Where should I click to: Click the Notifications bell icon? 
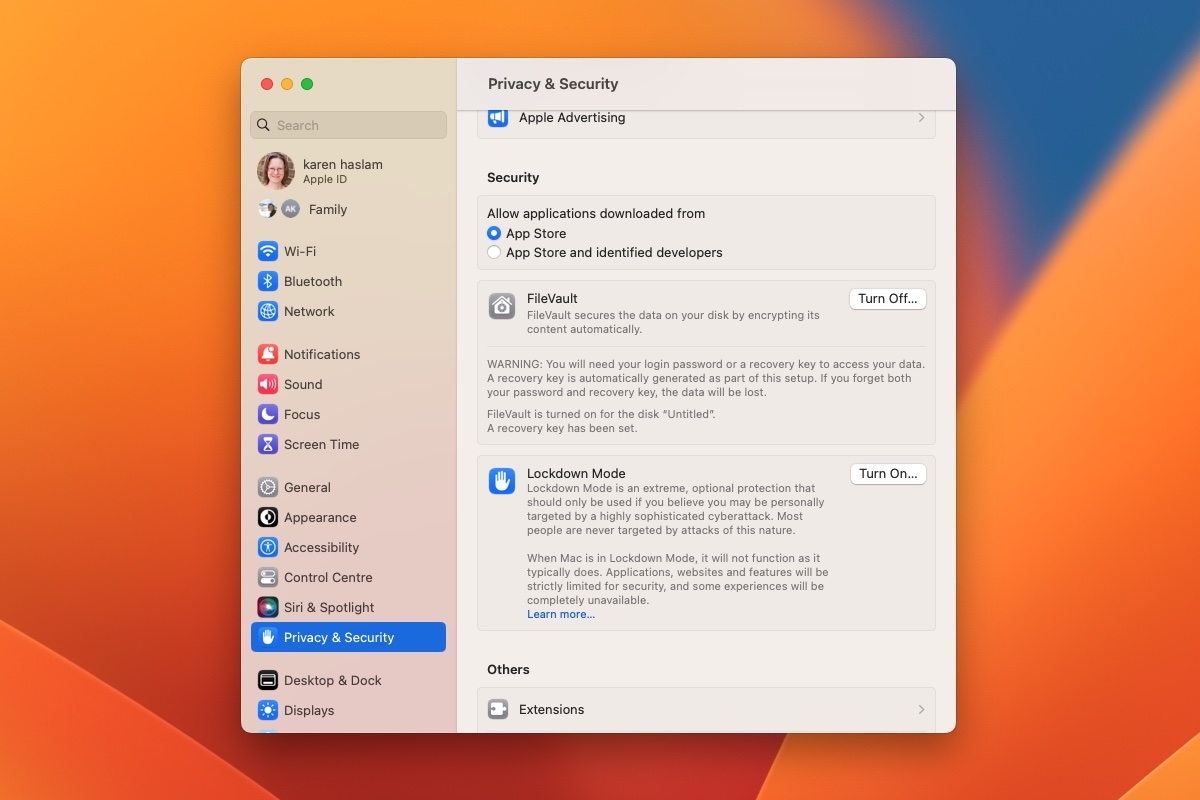point(267,354)
